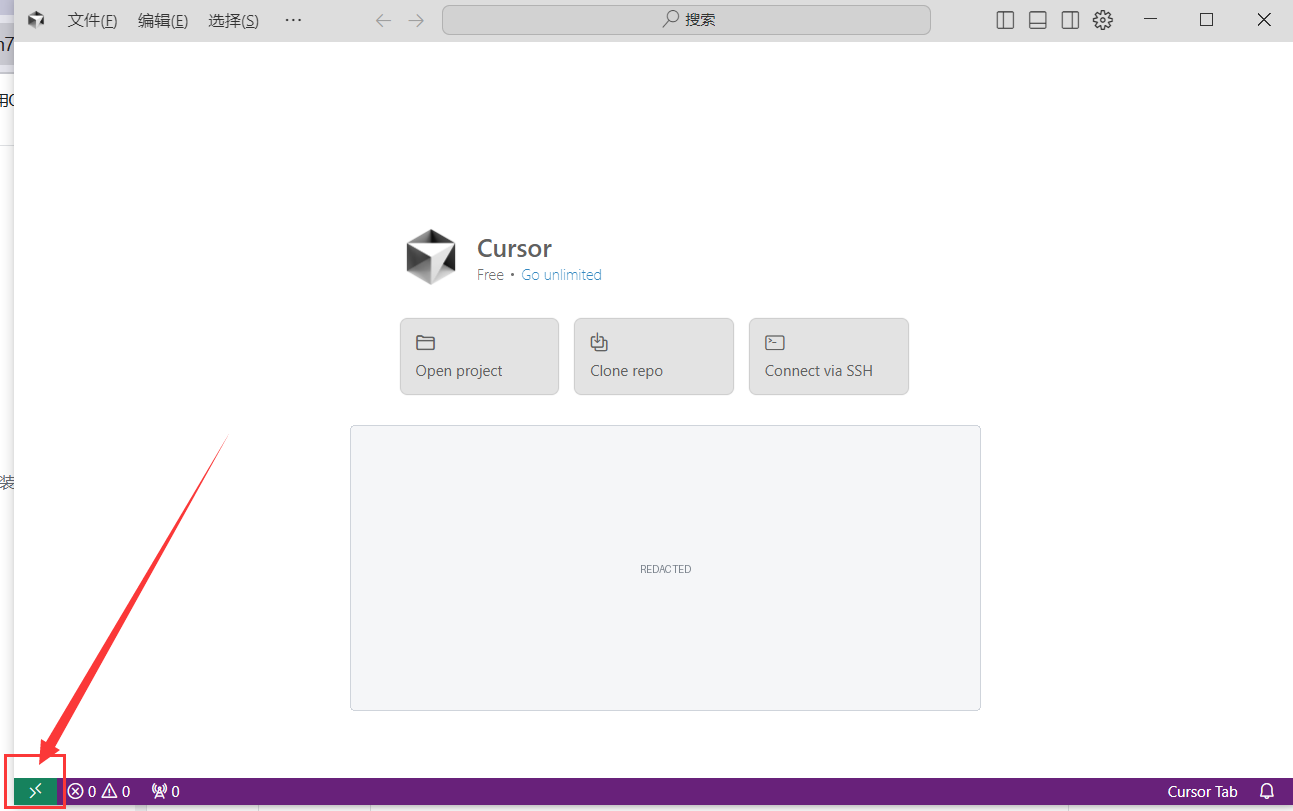Screen dimensions: 1293x811
Task: Expand the hidden menus ellipsis
Action: point(293,20)
